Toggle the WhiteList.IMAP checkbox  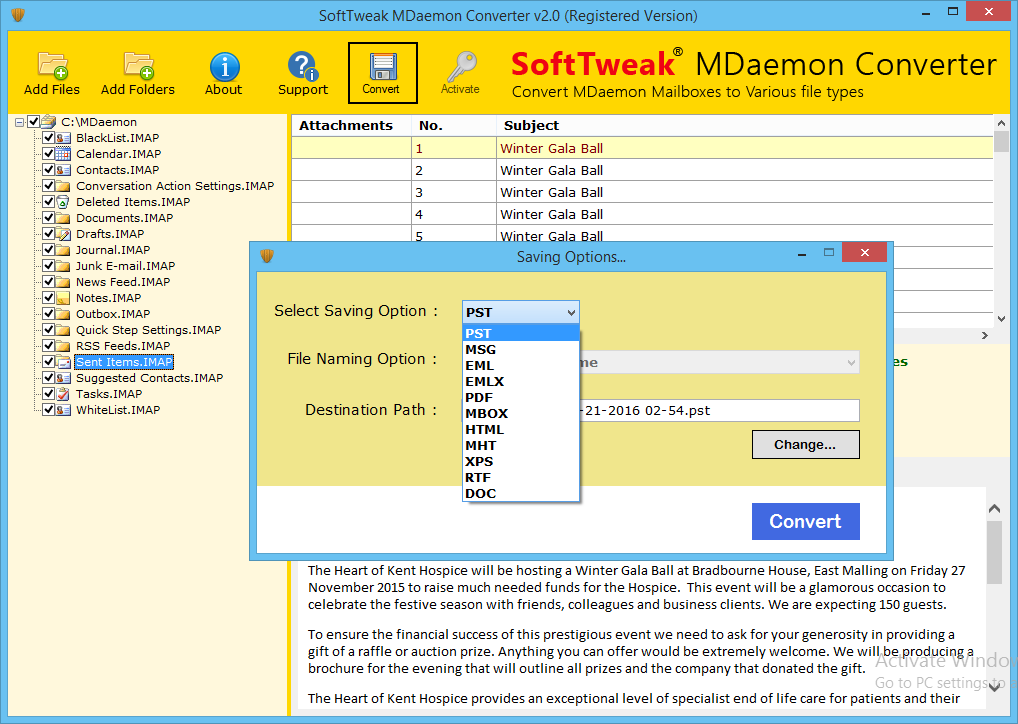tap(48, 410)
